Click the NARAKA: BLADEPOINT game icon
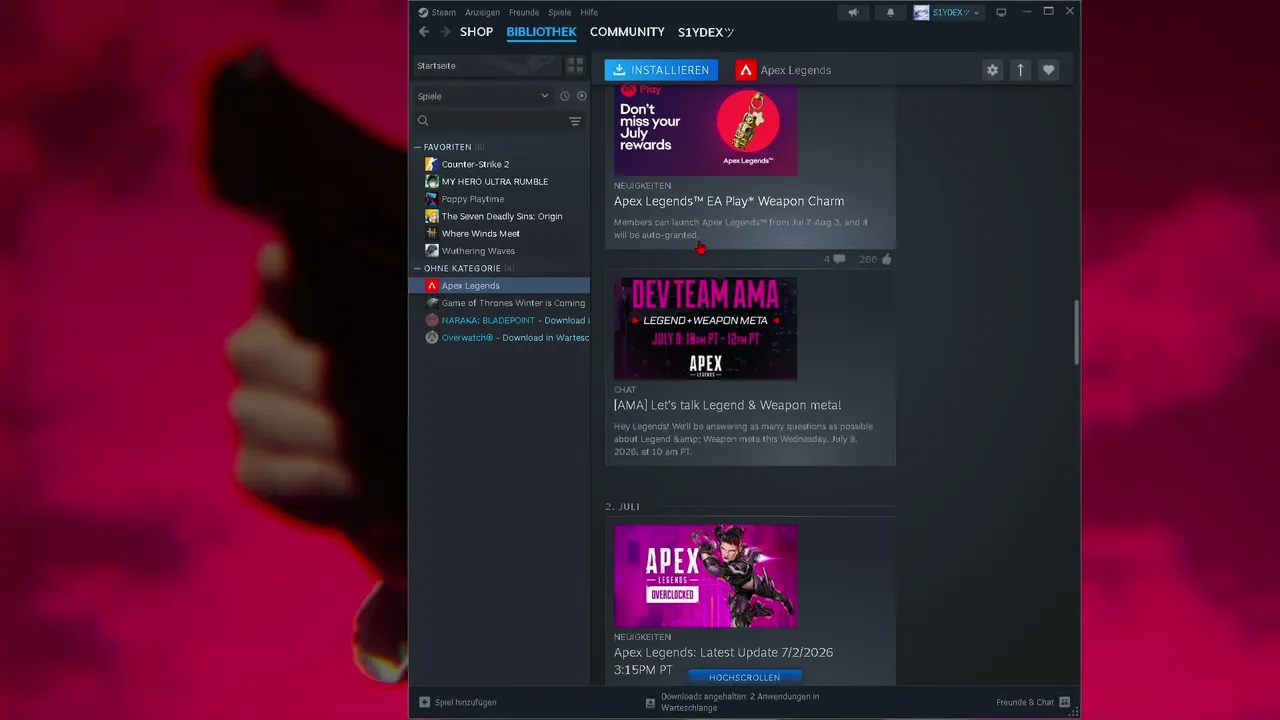 (431, 320)
